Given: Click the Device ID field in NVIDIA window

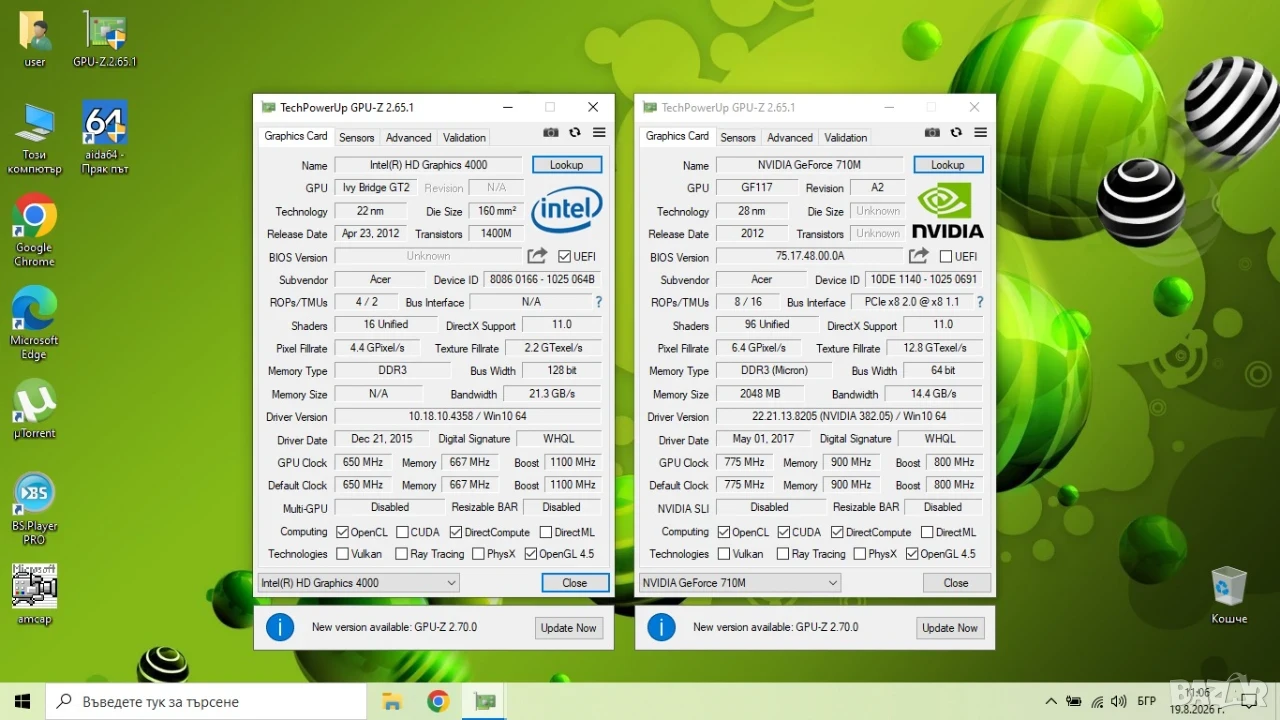Looking at the screenshot, I should point(924,280).
